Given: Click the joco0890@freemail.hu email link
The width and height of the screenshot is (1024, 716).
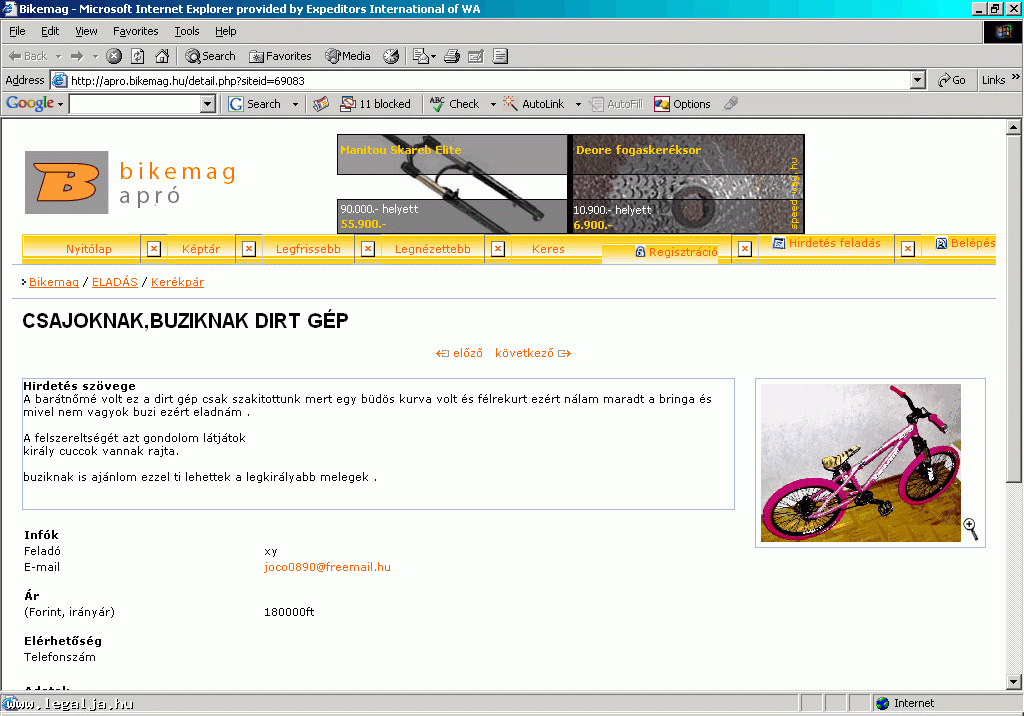Looking at the screenshot, I should 327,567.
